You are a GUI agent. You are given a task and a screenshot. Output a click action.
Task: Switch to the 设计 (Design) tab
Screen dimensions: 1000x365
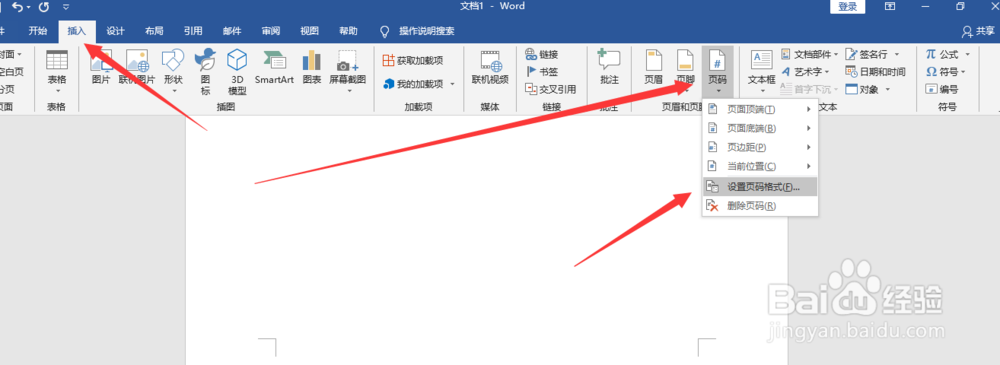[115, 31]
